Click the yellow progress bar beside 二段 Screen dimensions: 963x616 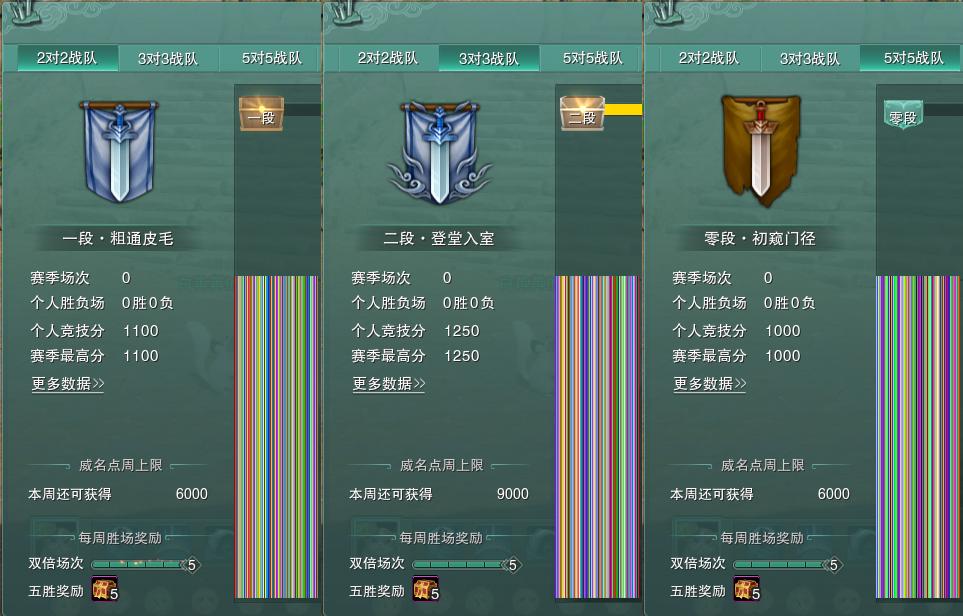click(623, 109)
